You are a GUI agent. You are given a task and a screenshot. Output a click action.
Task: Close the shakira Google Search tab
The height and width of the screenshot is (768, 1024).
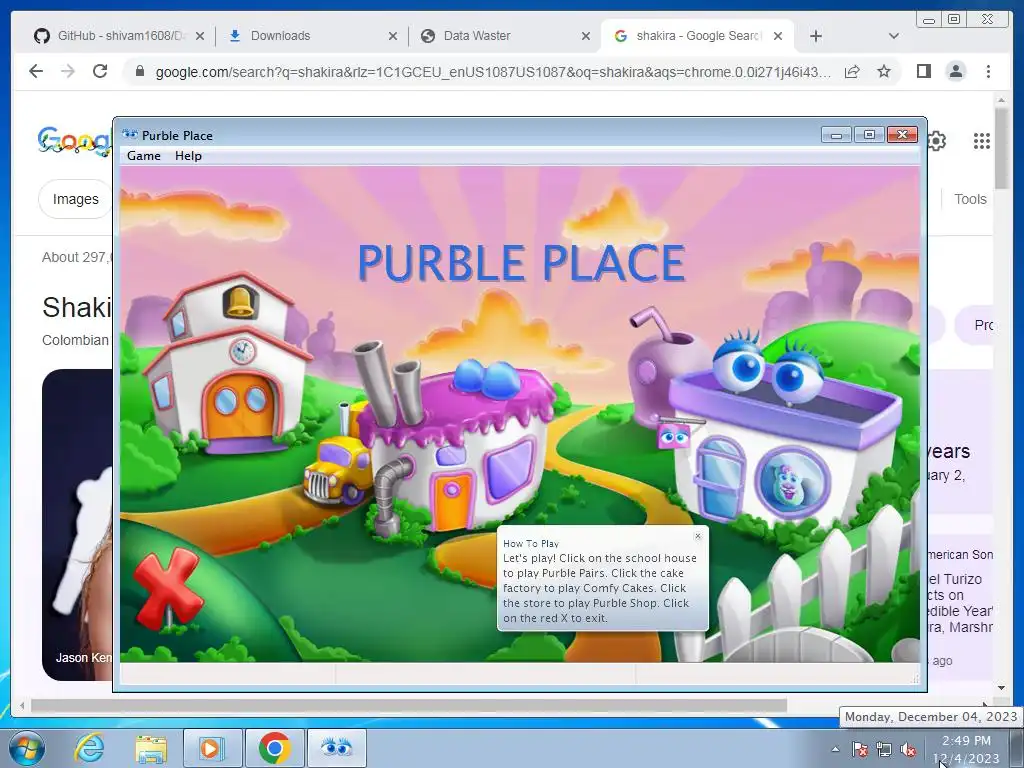778,37
